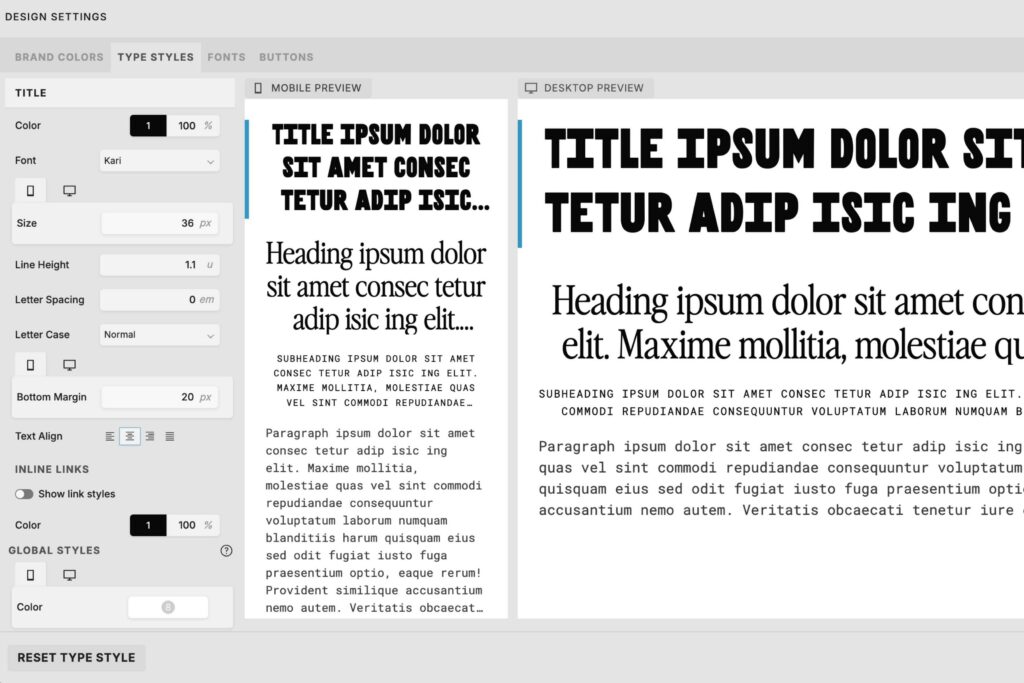Switch Size setting to desktop monitor icon

(69, 190)
